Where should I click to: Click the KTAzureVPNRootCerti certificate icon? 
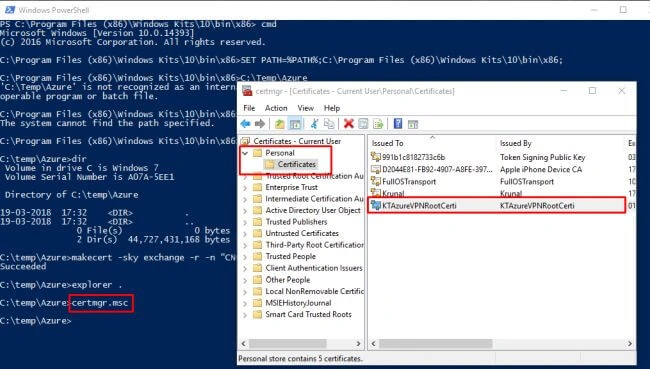click(x=376, y=205)
